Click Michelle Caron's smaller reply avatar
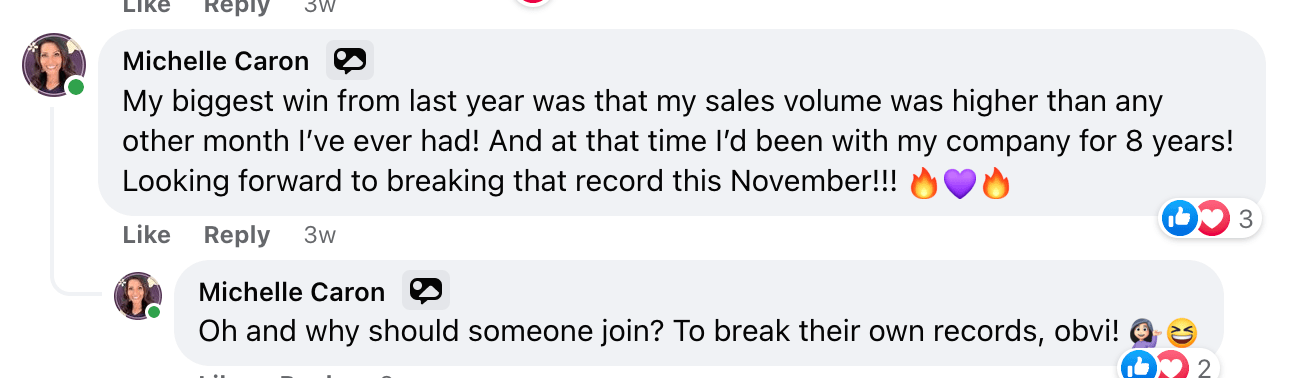This screenshot has height=378, width=1294. pos(138,296)
